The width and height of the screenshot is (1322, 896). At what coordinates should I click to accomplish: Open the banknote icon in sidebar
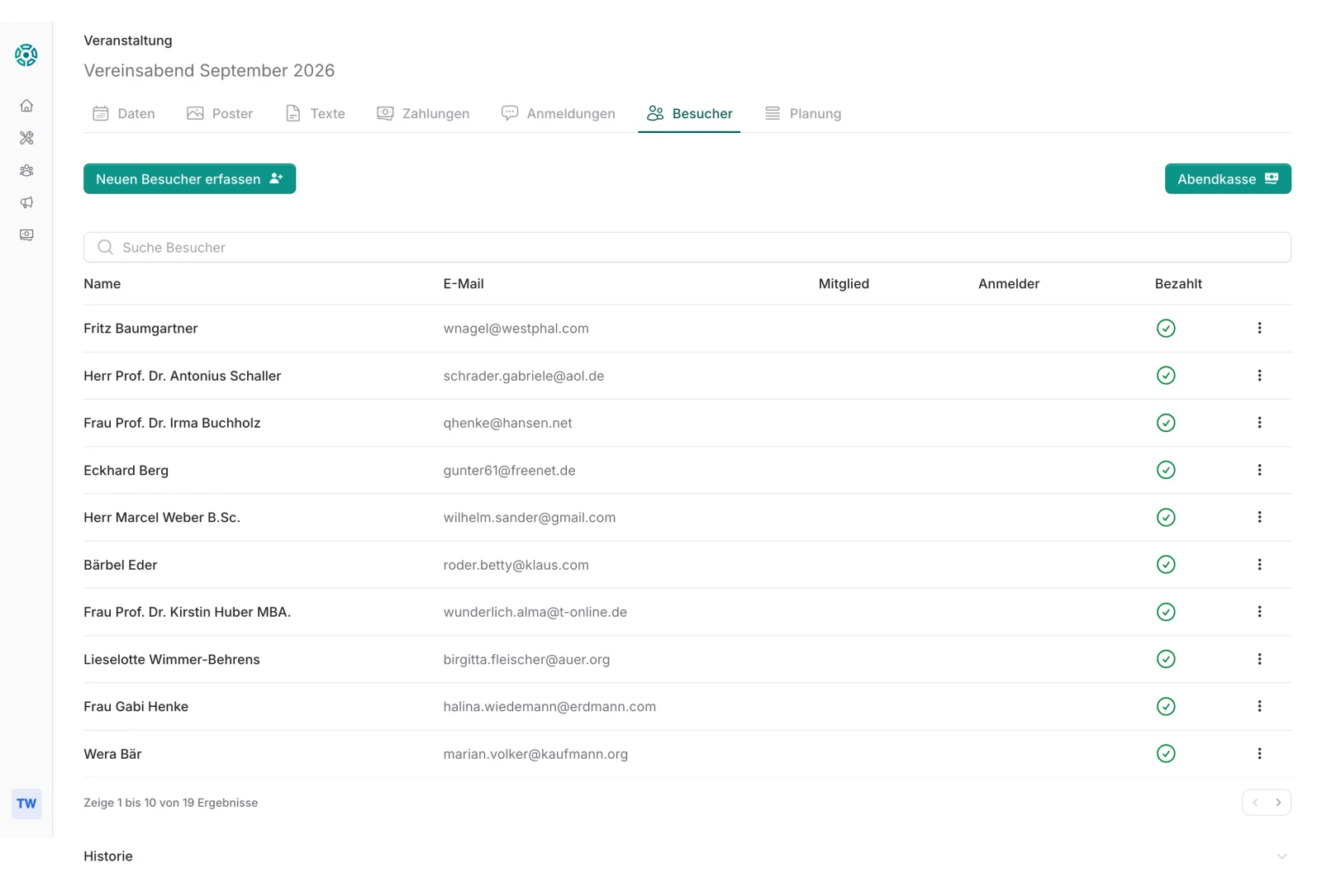(26, 235)
